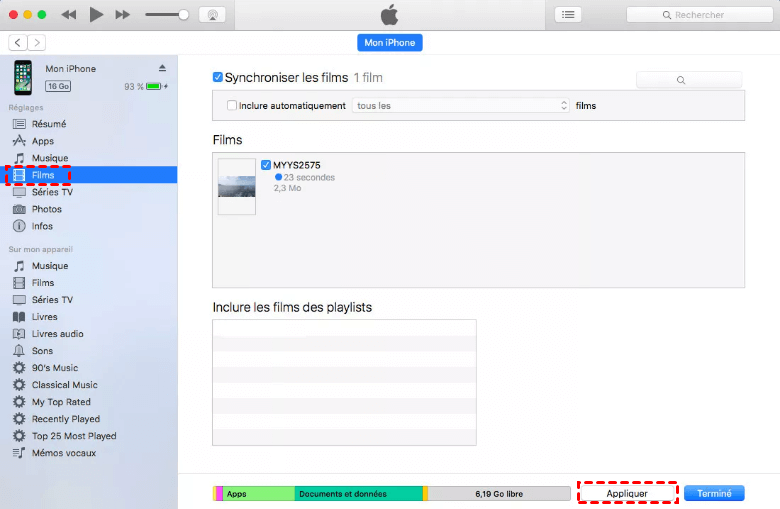The height and width of the screenshot is (509, 780).
Task: Click the rewind previous track icon
Action: pyautogui.click(x=69, y=15)
